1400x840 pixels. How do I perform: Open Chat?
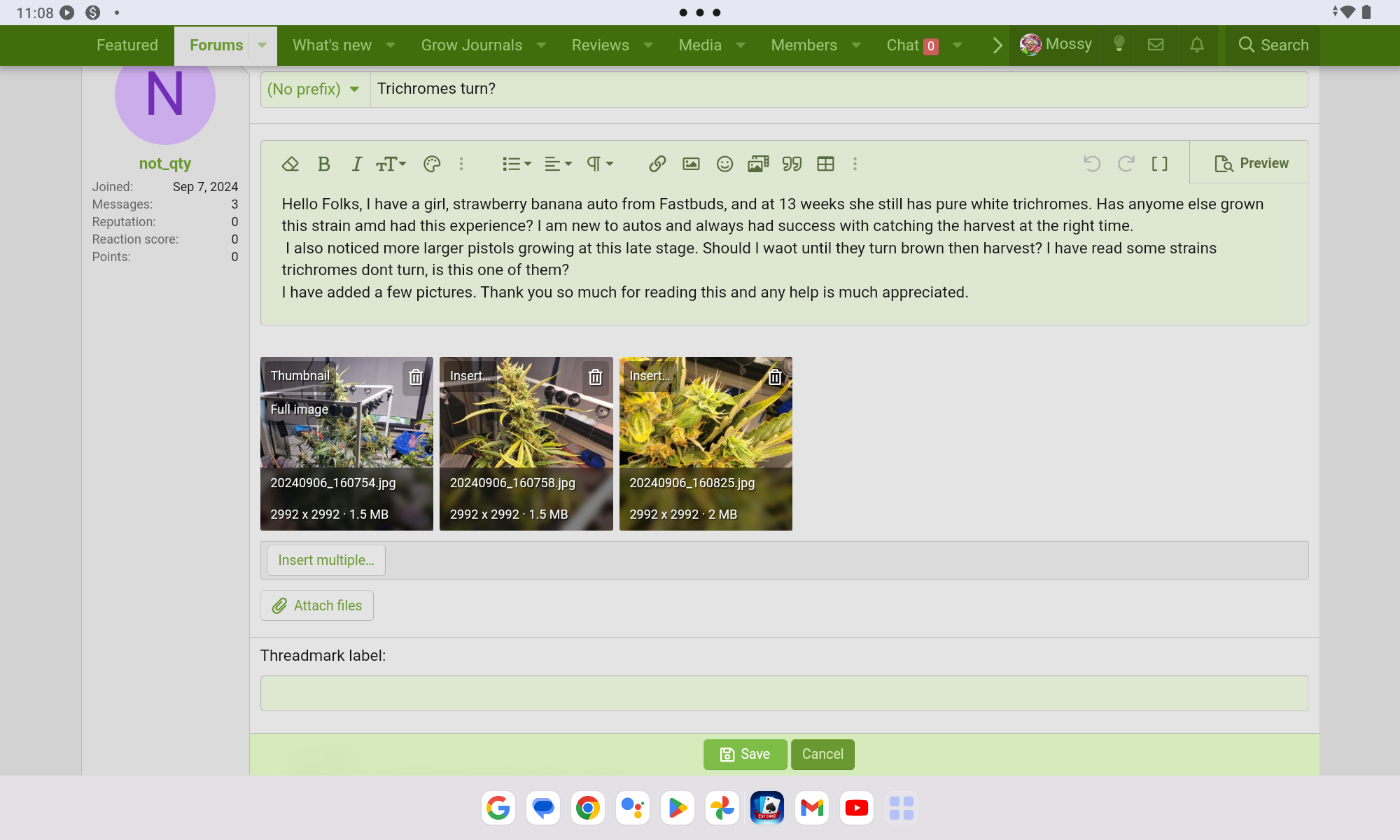point(912,45)
